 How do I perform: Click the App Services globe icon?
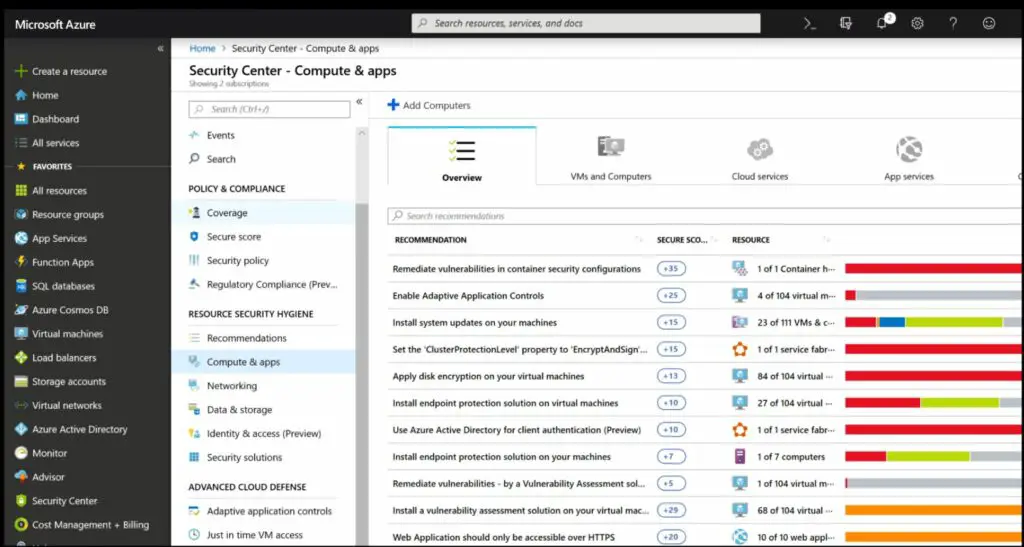pyautogui.click(x=21, y=238)
